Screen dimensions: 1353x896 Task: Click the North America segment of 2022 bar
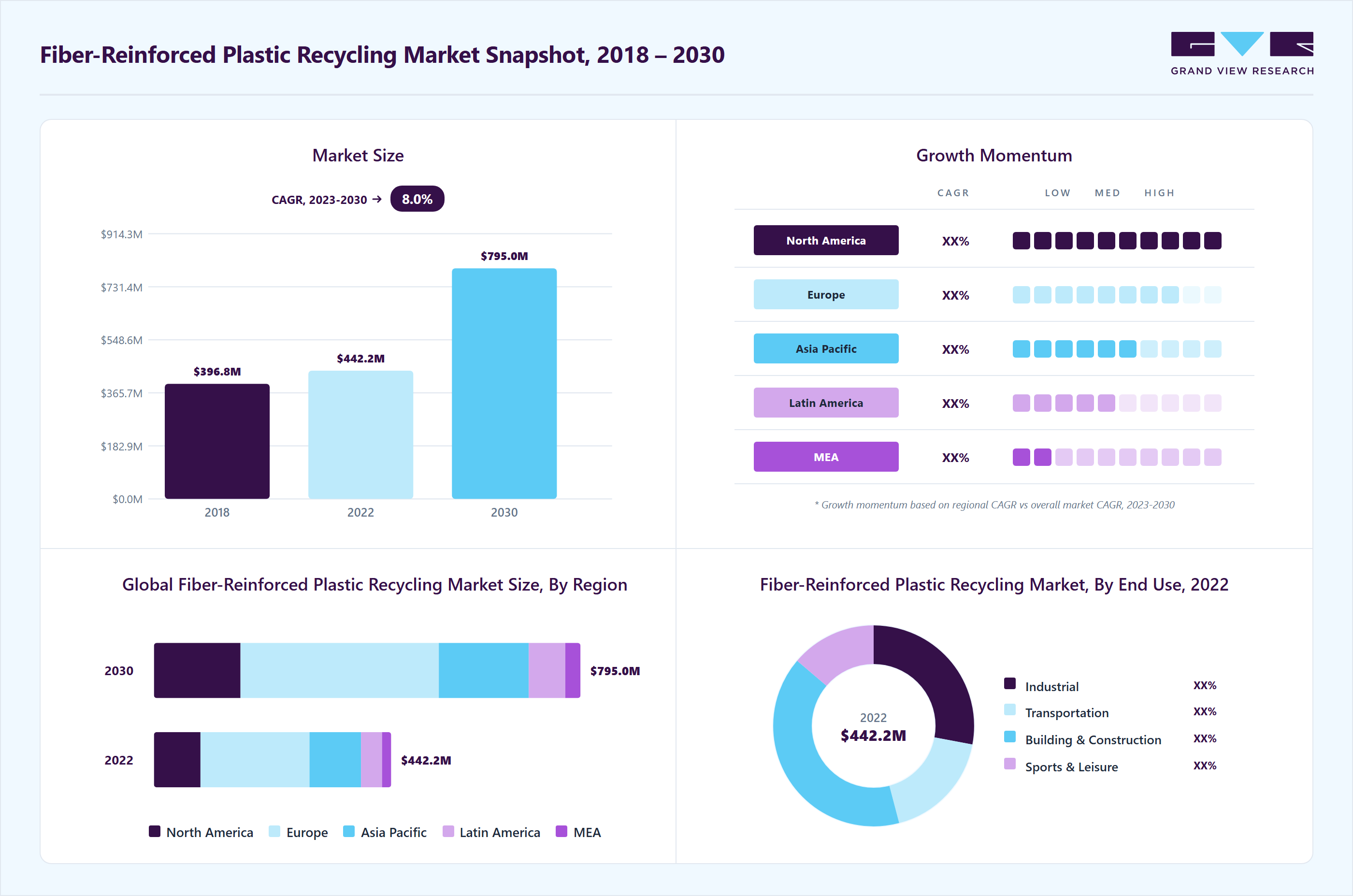coord(177,759)
